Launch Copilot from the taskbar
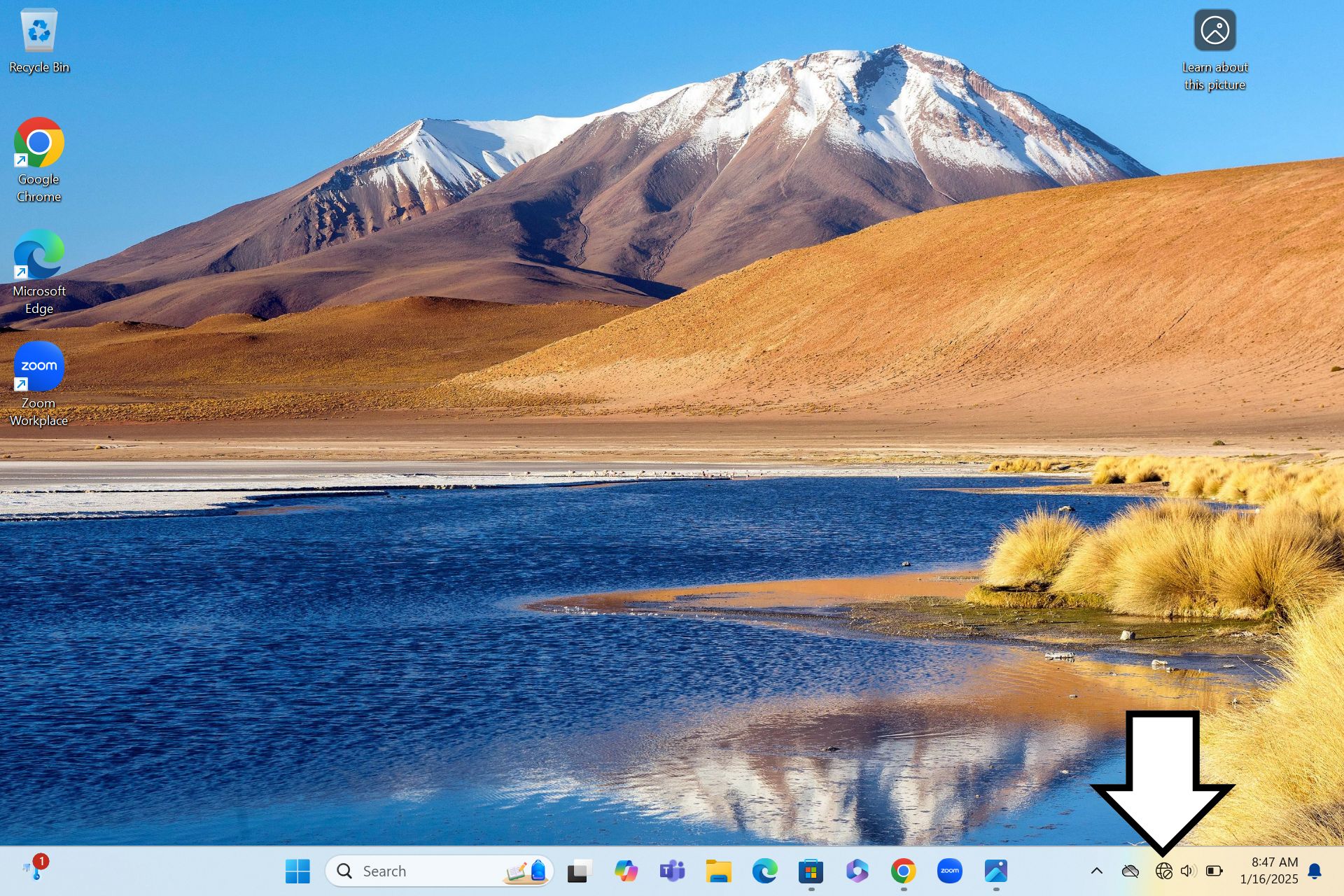 pyautogui.click(x=626, y=871)
